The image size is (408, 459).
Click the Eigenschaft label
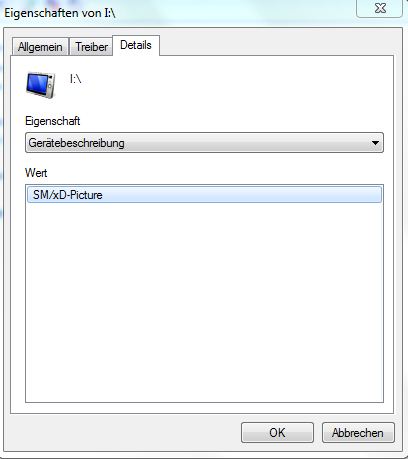[x=53, y=121]
